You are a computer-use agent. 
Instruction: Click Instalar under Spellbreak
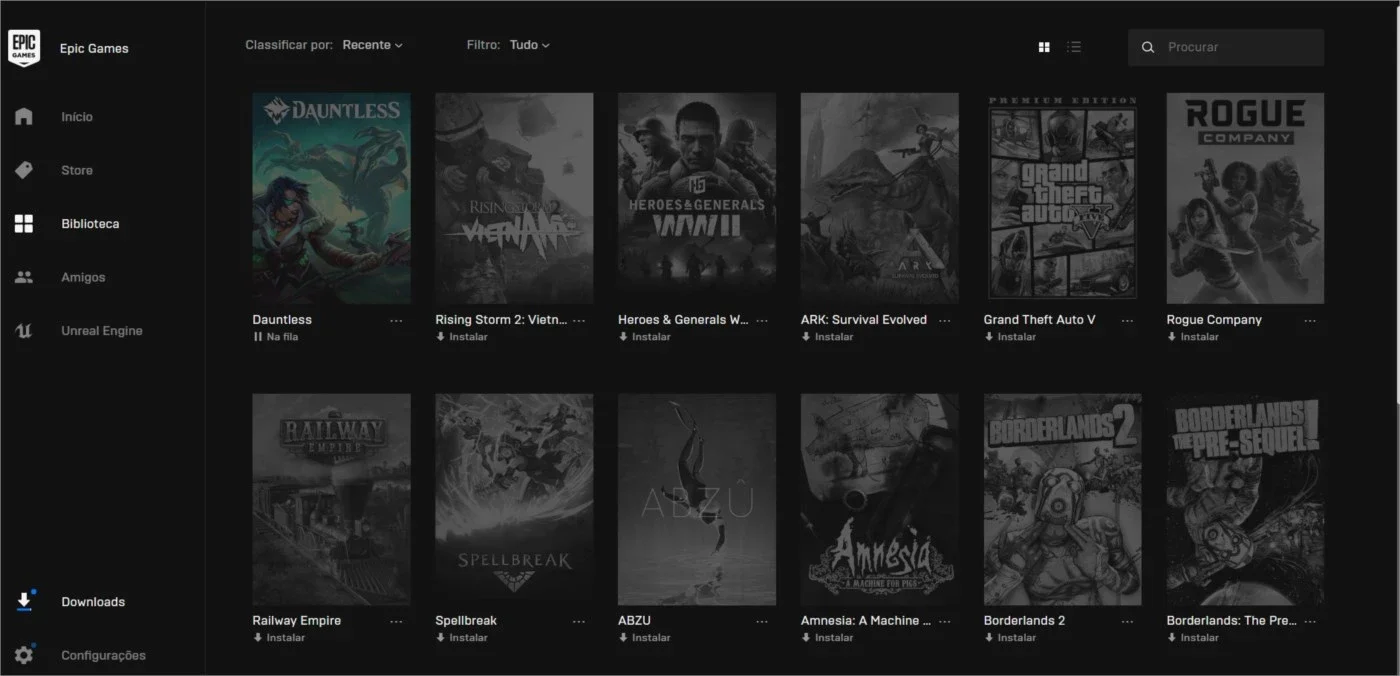462,638
